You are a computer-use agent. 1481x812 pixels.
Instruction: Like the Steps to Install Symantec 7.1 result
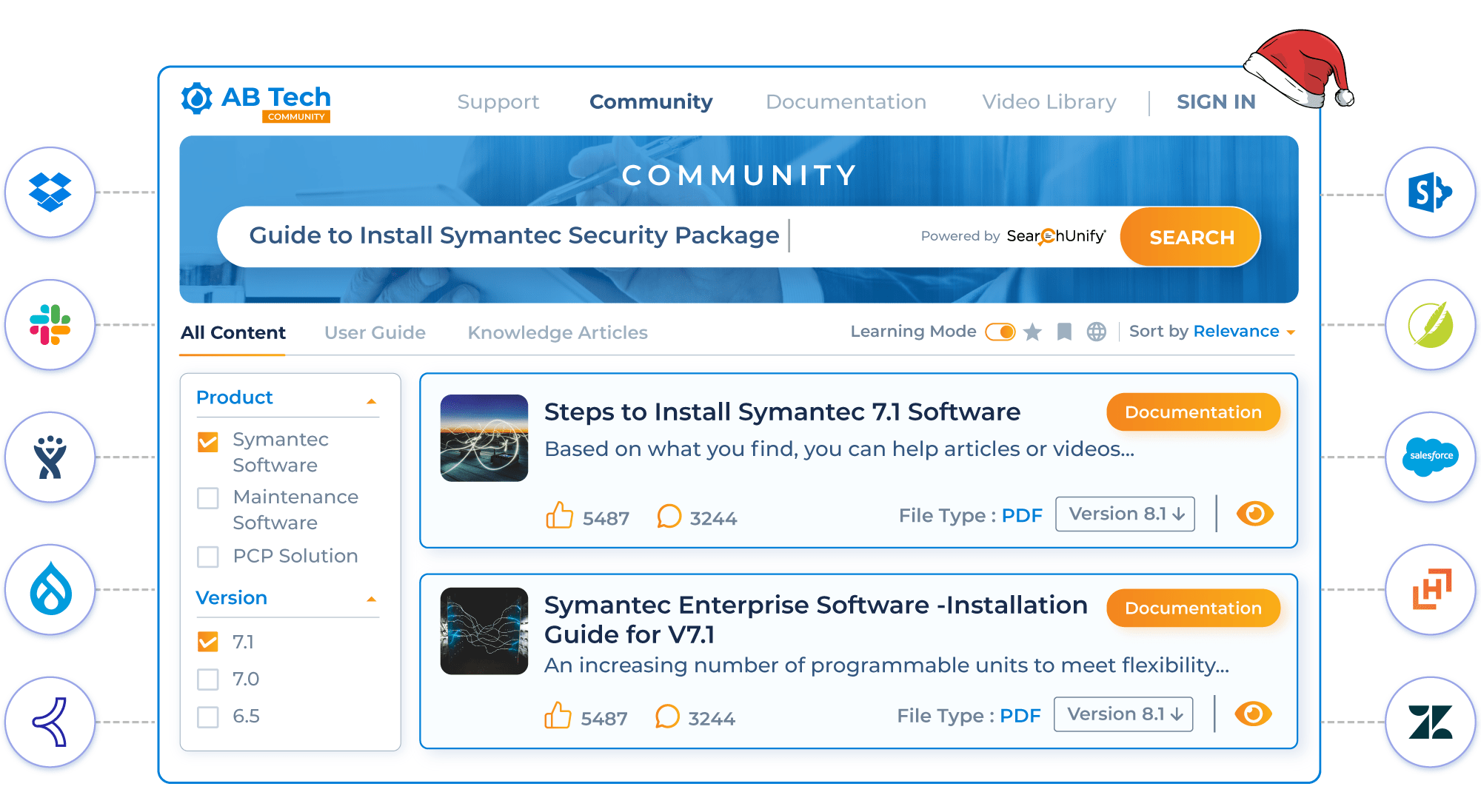click(559, 515)
